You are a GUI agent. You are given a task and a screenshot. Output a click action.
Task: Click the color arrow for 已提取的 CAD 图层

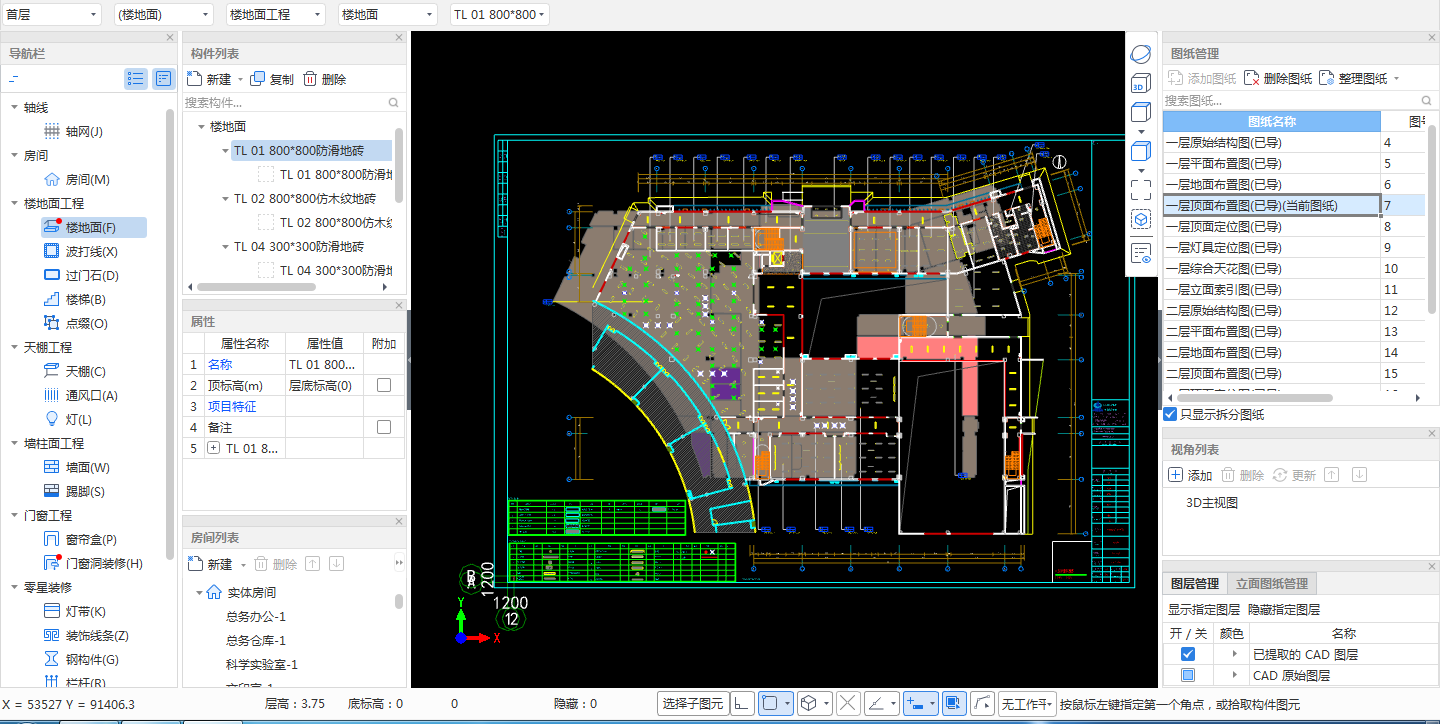[x=1233, y=654]
